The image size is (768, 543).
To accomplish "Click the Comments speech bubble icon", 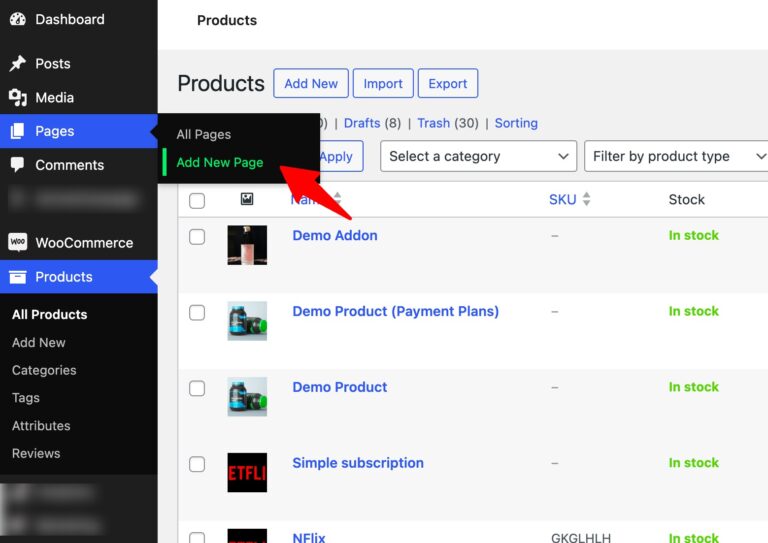I will click(17, 165).
